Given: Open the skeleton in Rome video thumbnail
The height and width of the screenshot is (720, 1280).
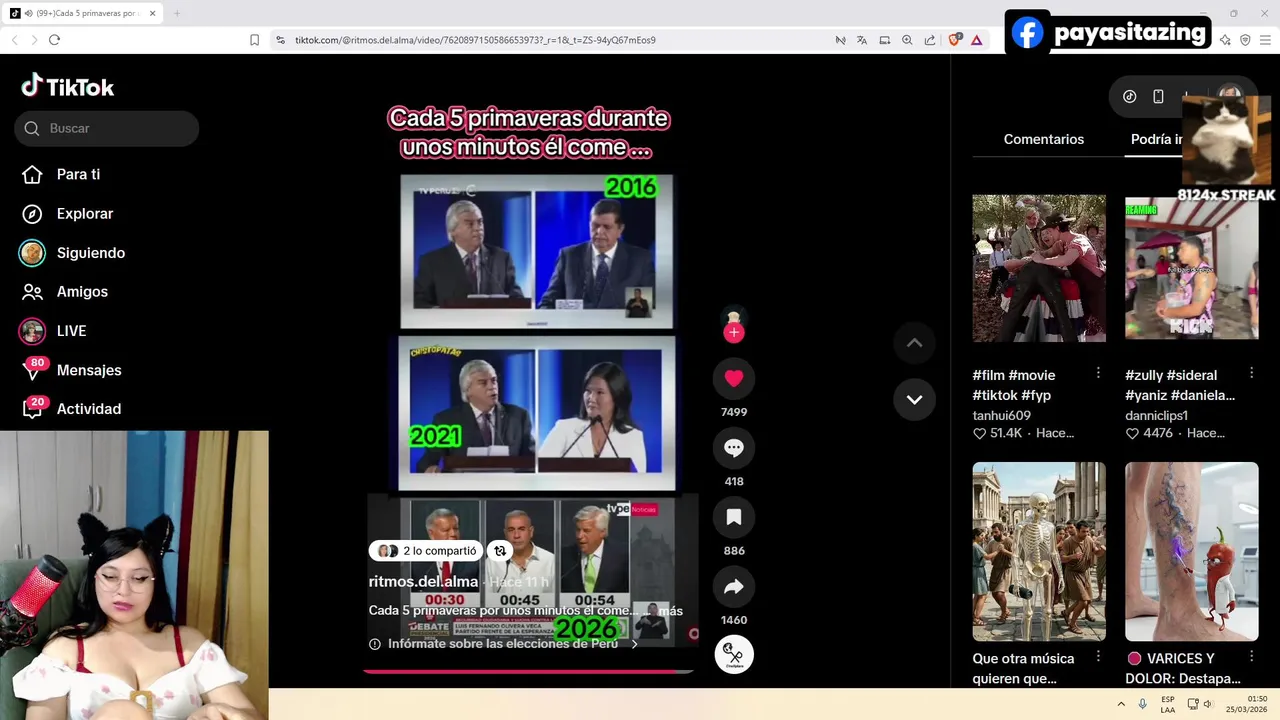Looking at the screenshot, I should [x=1039, y=551].
